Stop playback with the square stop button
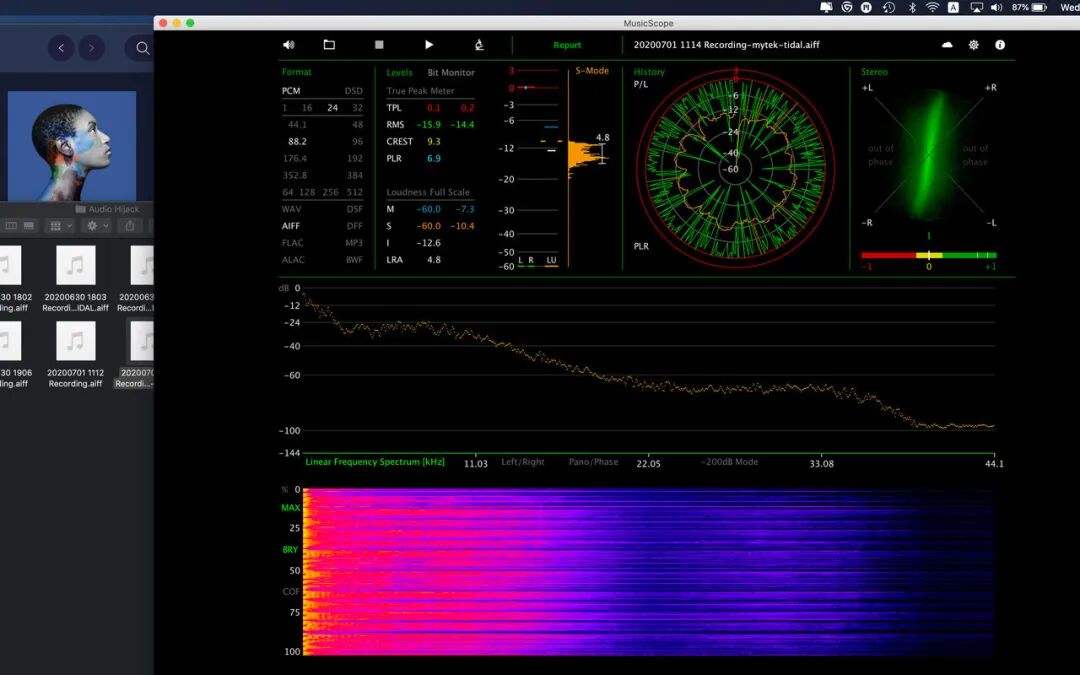Screen dimensions: 1080x675 pos(379,45)
